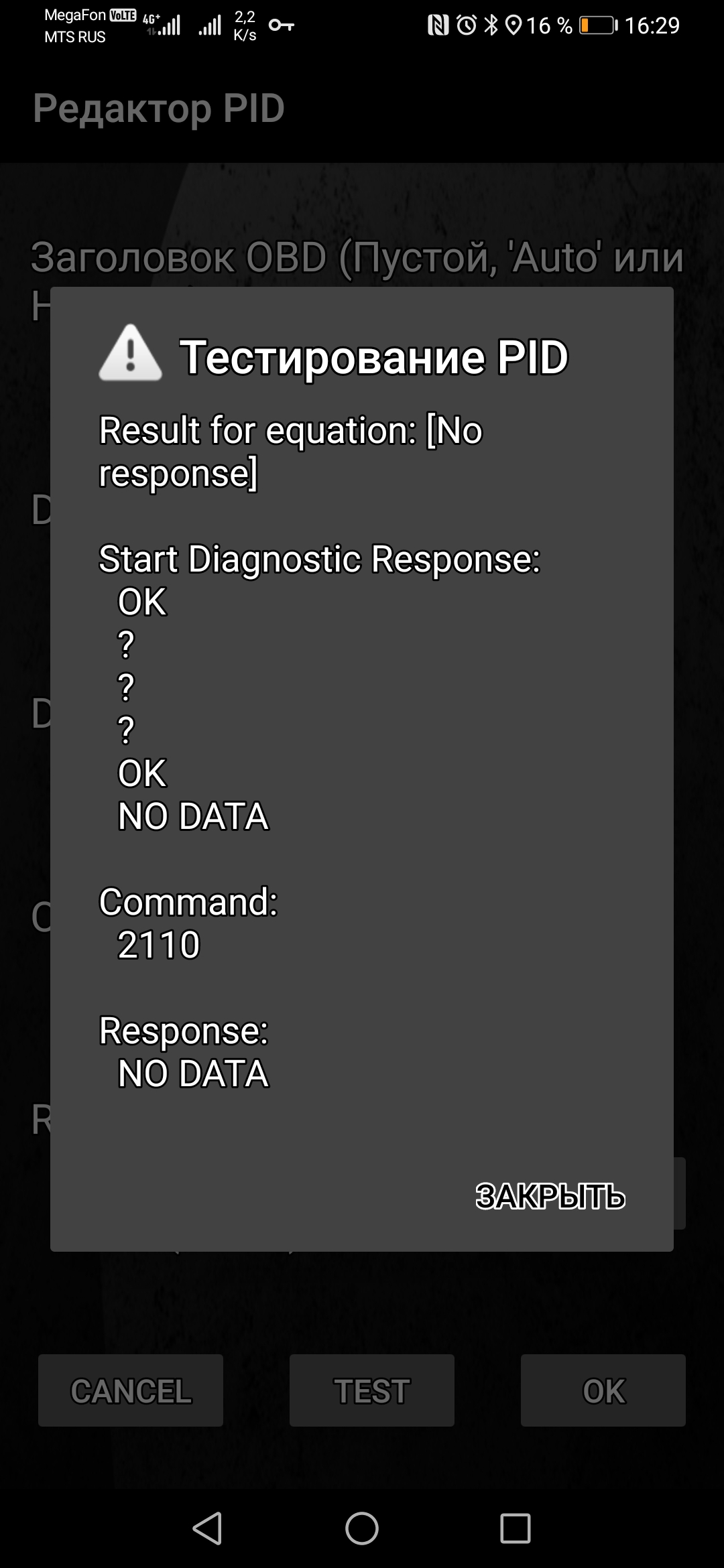The image size is (724, 1568).
Task: Tap the TEST button
Action: pyautogui.click(x=371, y=1390)
